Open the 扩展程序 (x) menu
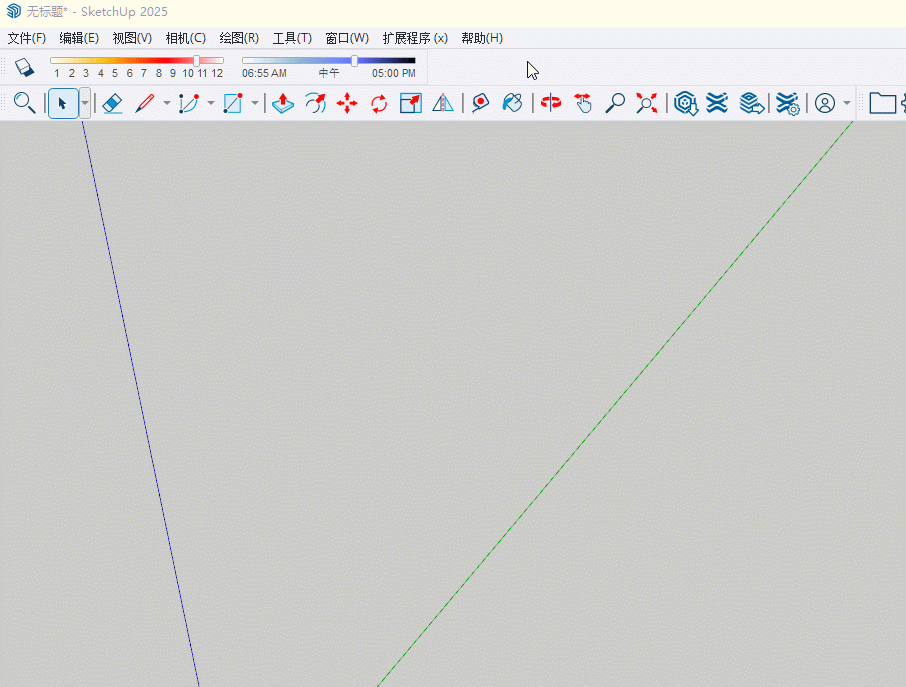Screen dimensions: 906x687 [415, 38]
